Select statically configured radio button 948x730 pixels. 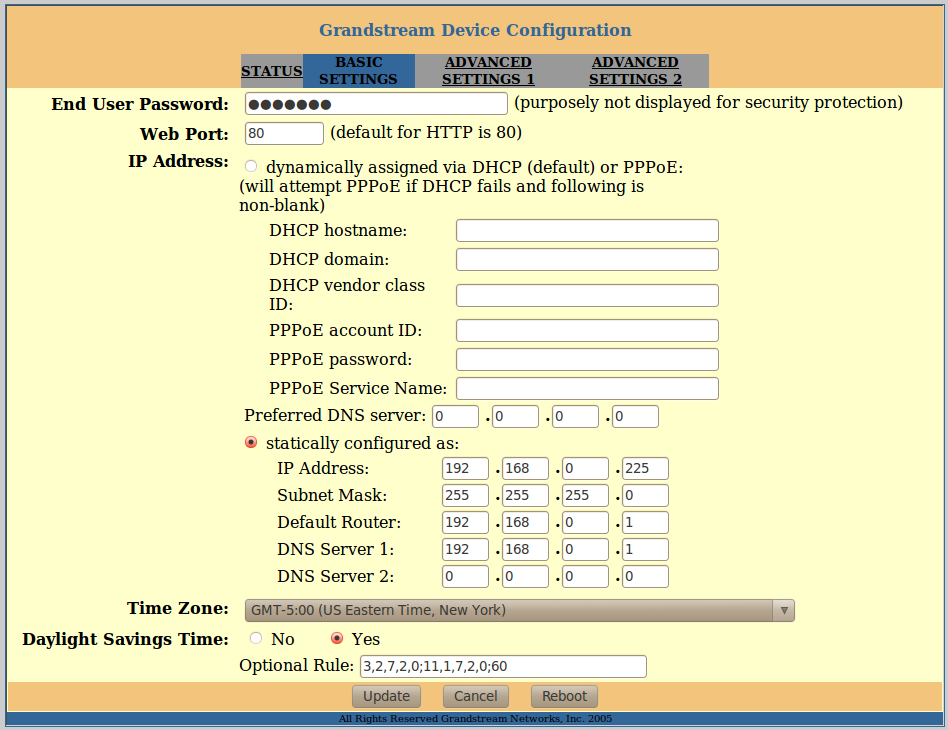tap(251, 442)
